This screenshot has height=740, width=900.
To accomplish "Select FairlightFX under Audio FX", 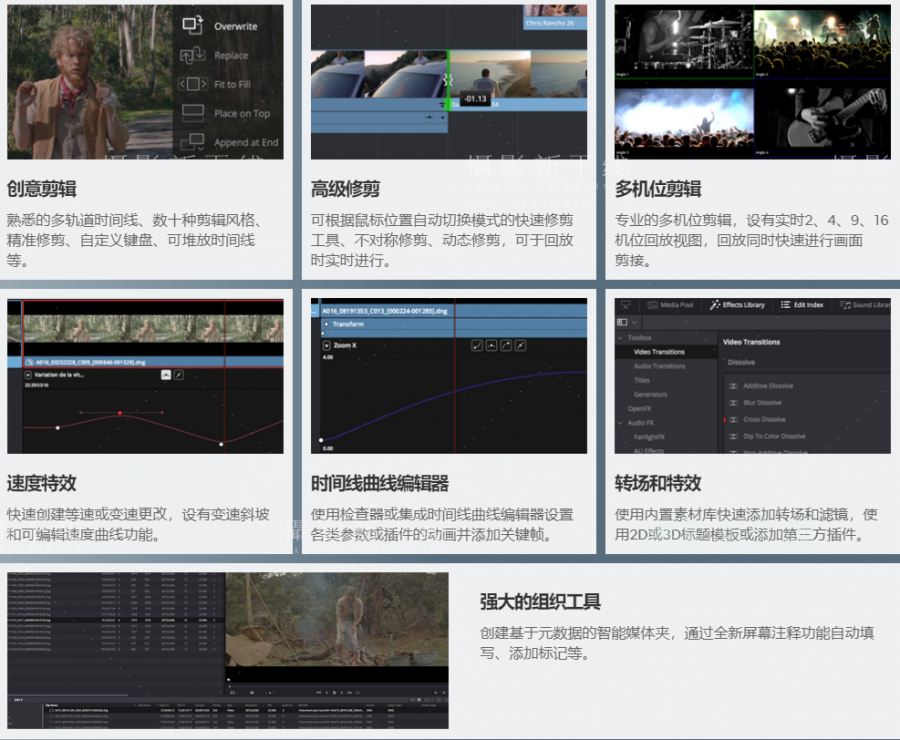I will [649, 437].
